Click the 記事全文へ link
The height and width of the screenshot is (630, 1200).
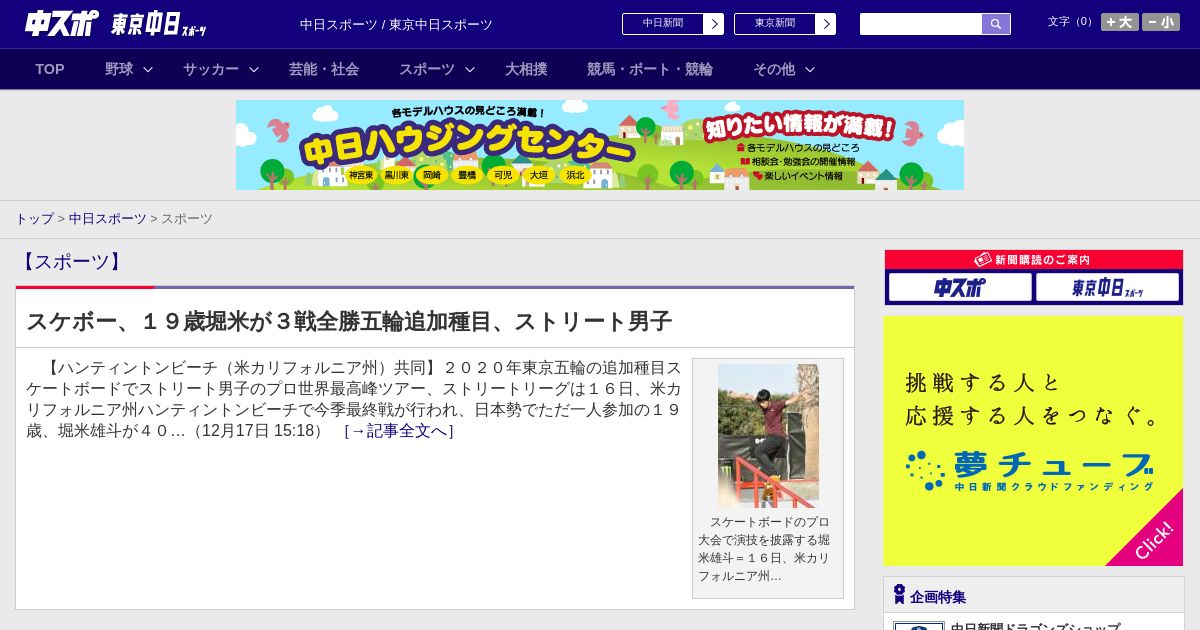399,431
